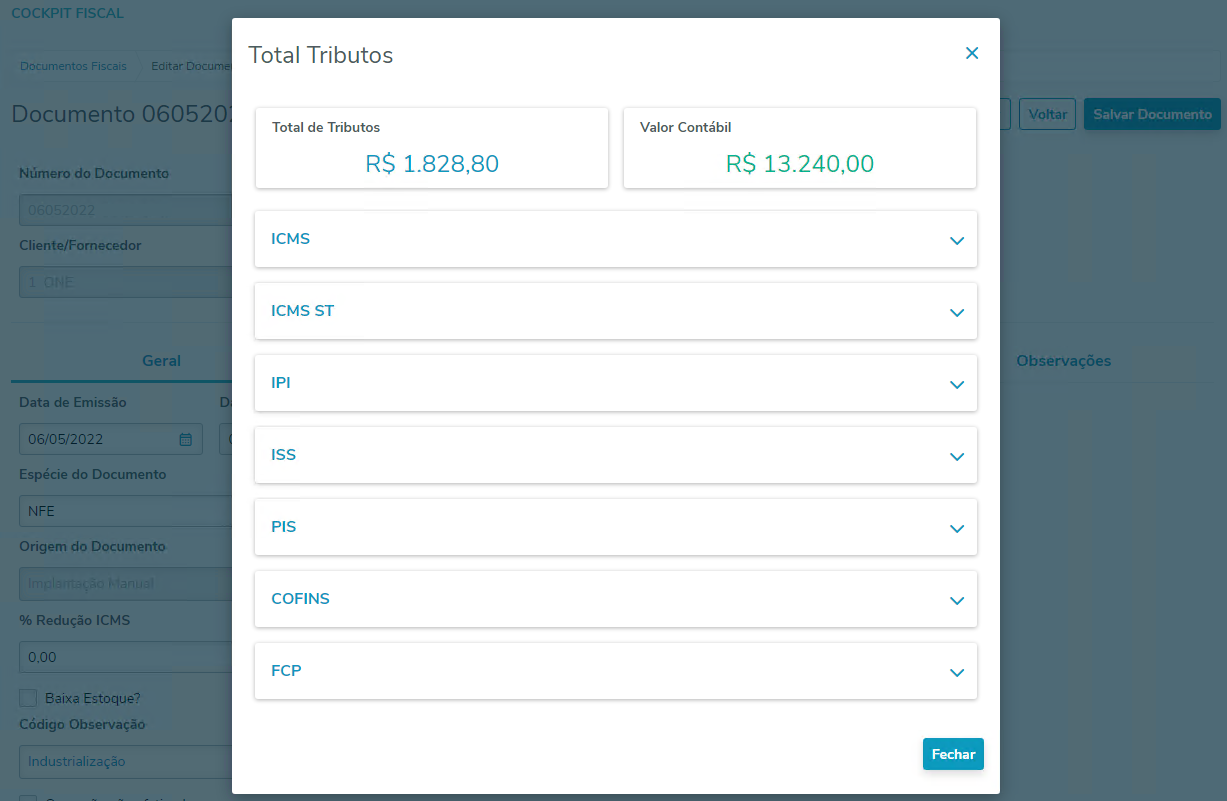Click the Total de Tributos card
Image resolution: width=1227 pixels, height=801 pixels.
[431, 148]
